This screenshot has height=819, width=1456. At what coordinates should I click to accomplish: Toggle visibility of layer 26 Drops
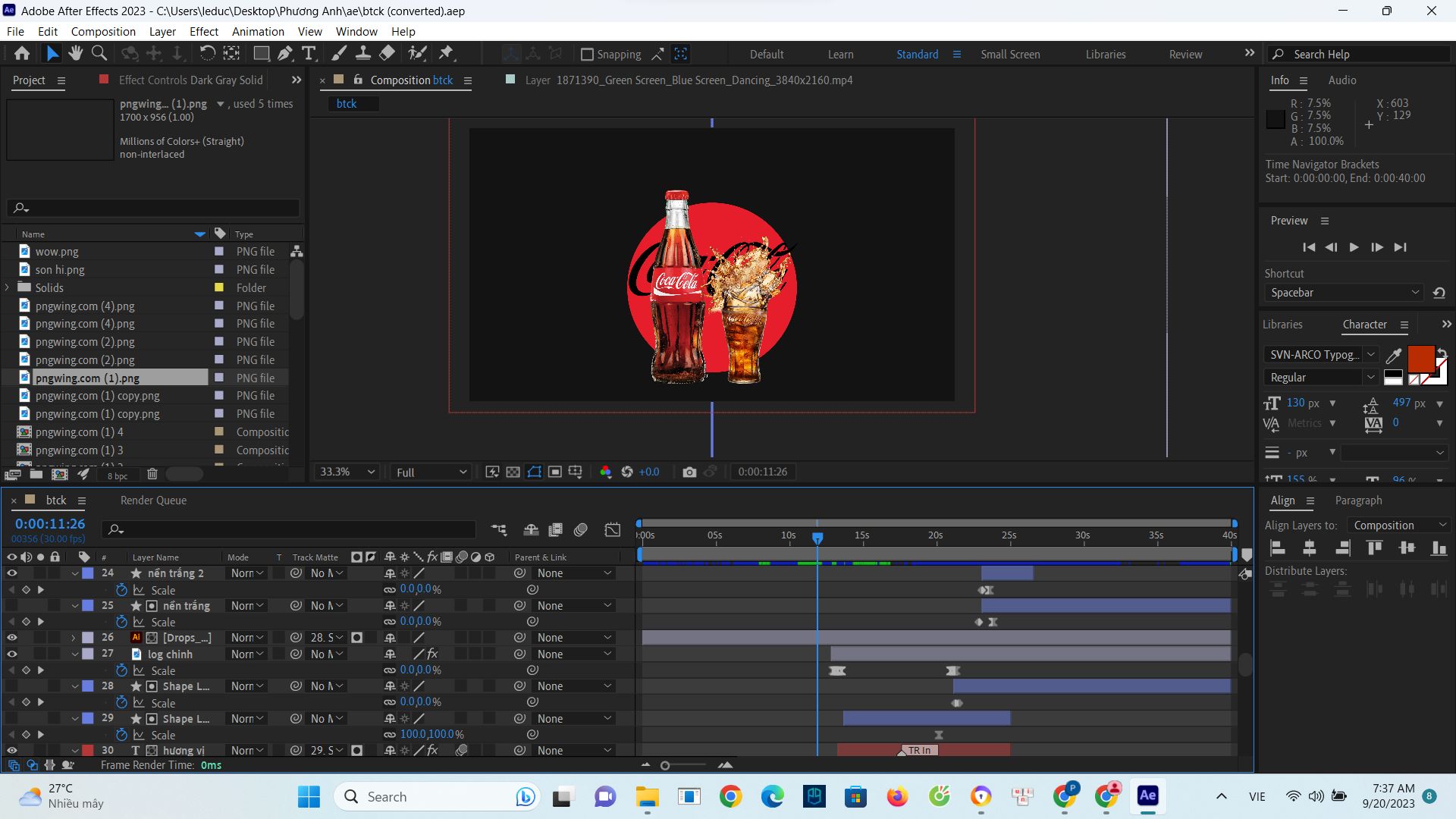(11, 638)
